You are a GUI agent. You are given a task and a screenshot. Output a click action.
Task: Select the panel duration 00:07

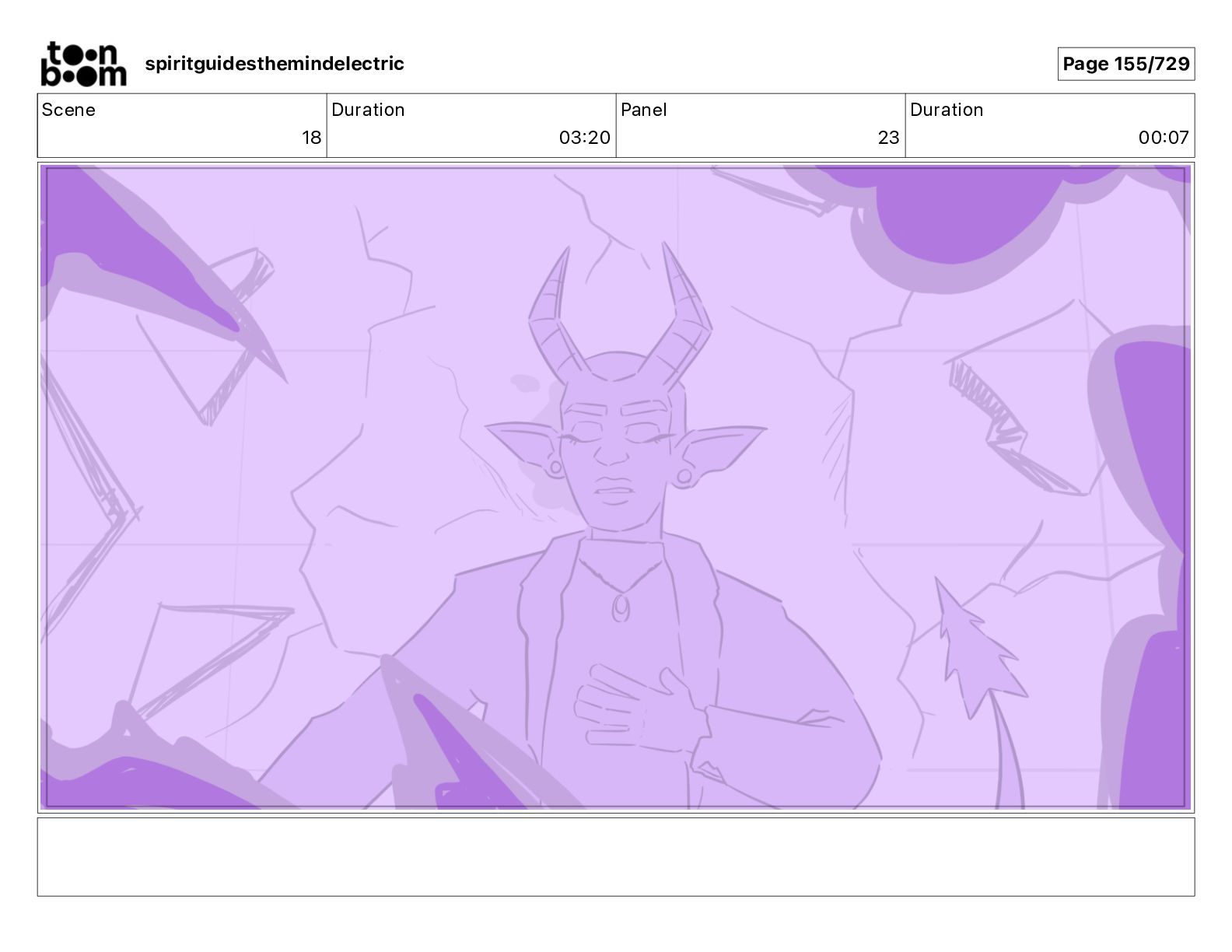pyautogui.click(x=1164, y=138)
